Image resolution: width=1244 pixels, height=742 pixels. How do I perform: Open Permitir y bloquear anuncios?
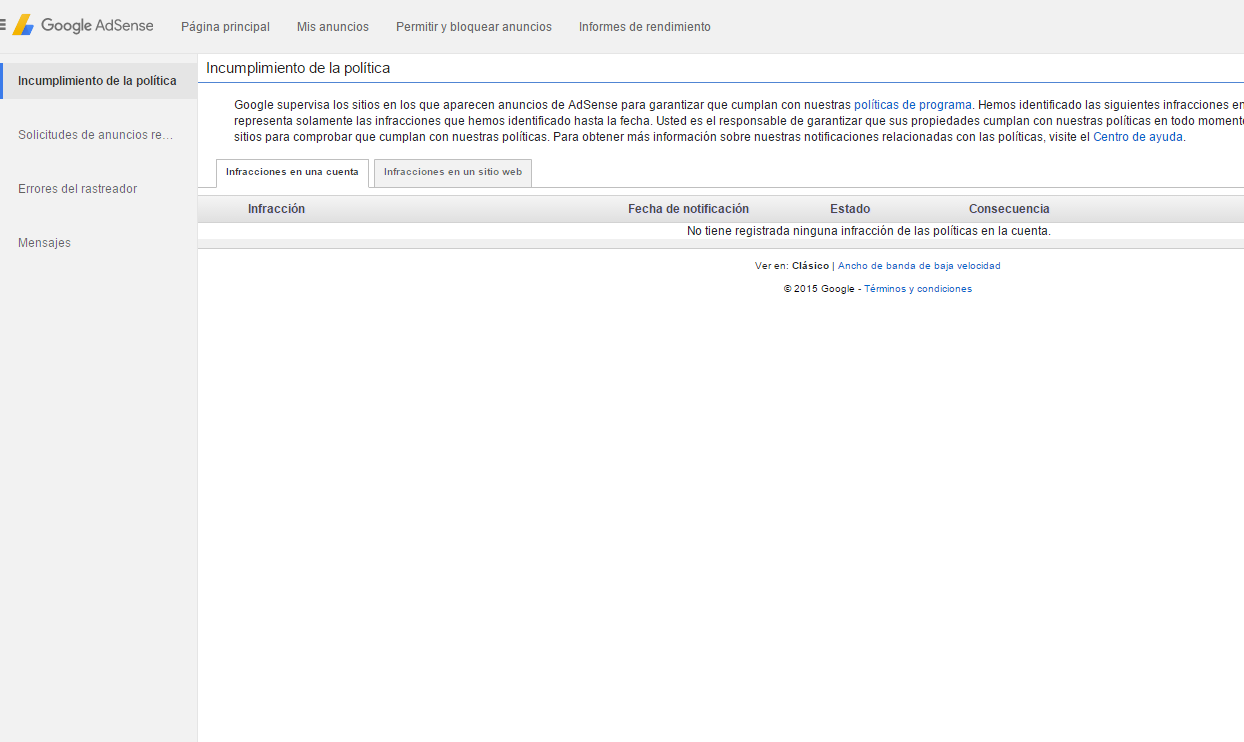(473, 27)
